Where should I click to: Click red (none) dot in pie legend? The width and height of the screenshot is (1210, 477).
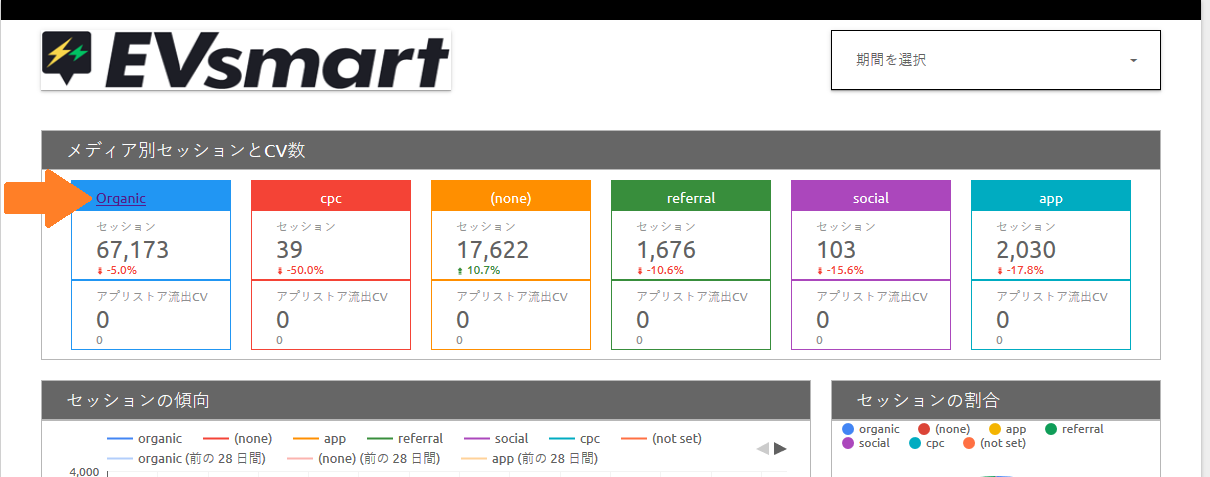pos(924,429)
